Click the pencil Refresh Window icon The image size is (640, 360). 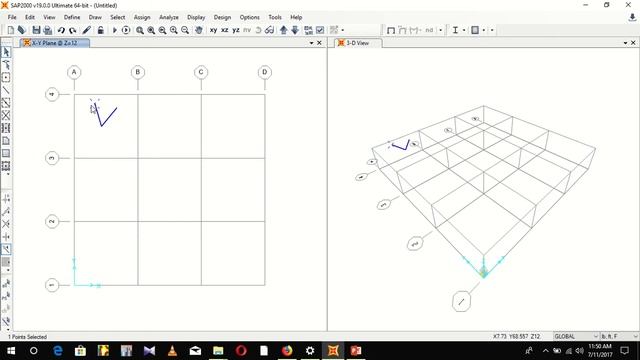coord(87,30)
